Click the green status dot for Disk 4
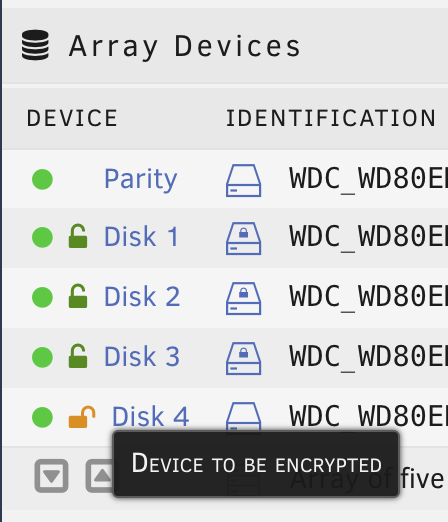 tap(42, 417)
